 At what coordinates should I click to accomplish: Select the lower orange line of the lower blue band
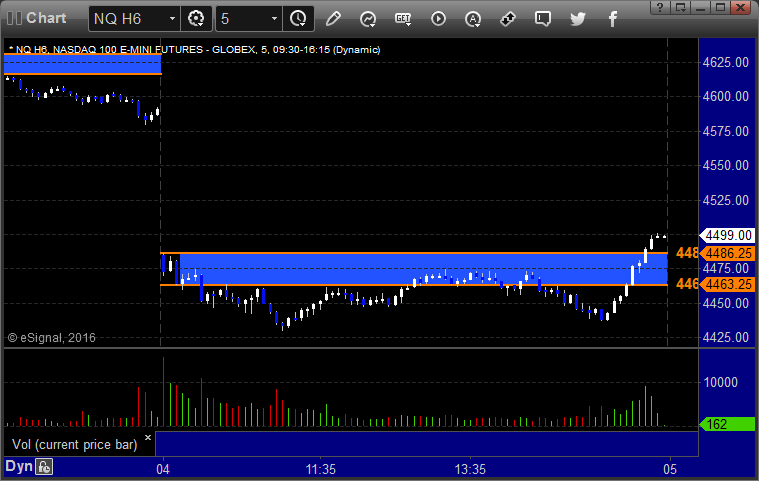pos(414,285)
